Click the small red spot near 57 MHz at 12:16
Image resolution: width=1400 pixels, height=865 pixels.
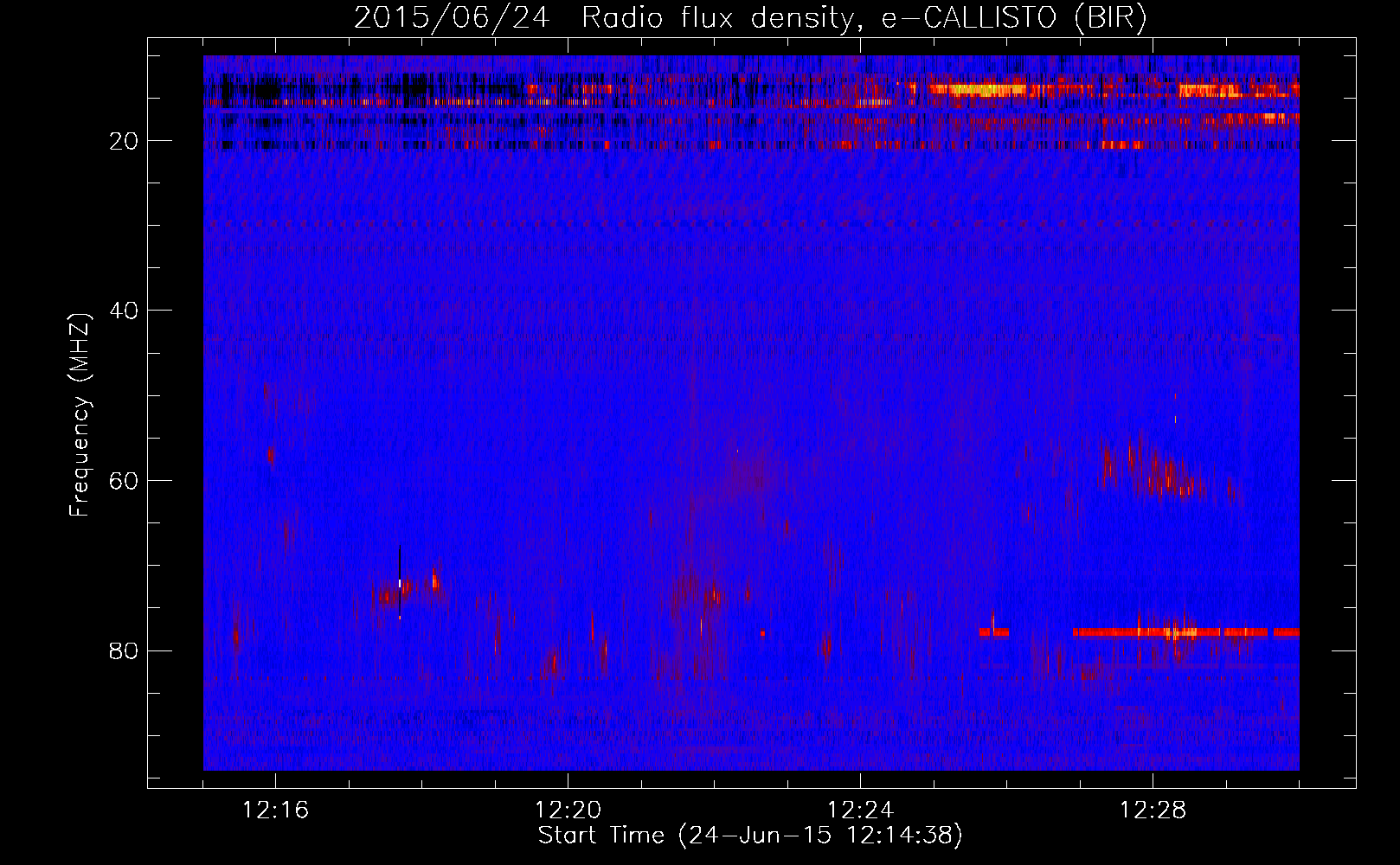[x=271, y=453]
